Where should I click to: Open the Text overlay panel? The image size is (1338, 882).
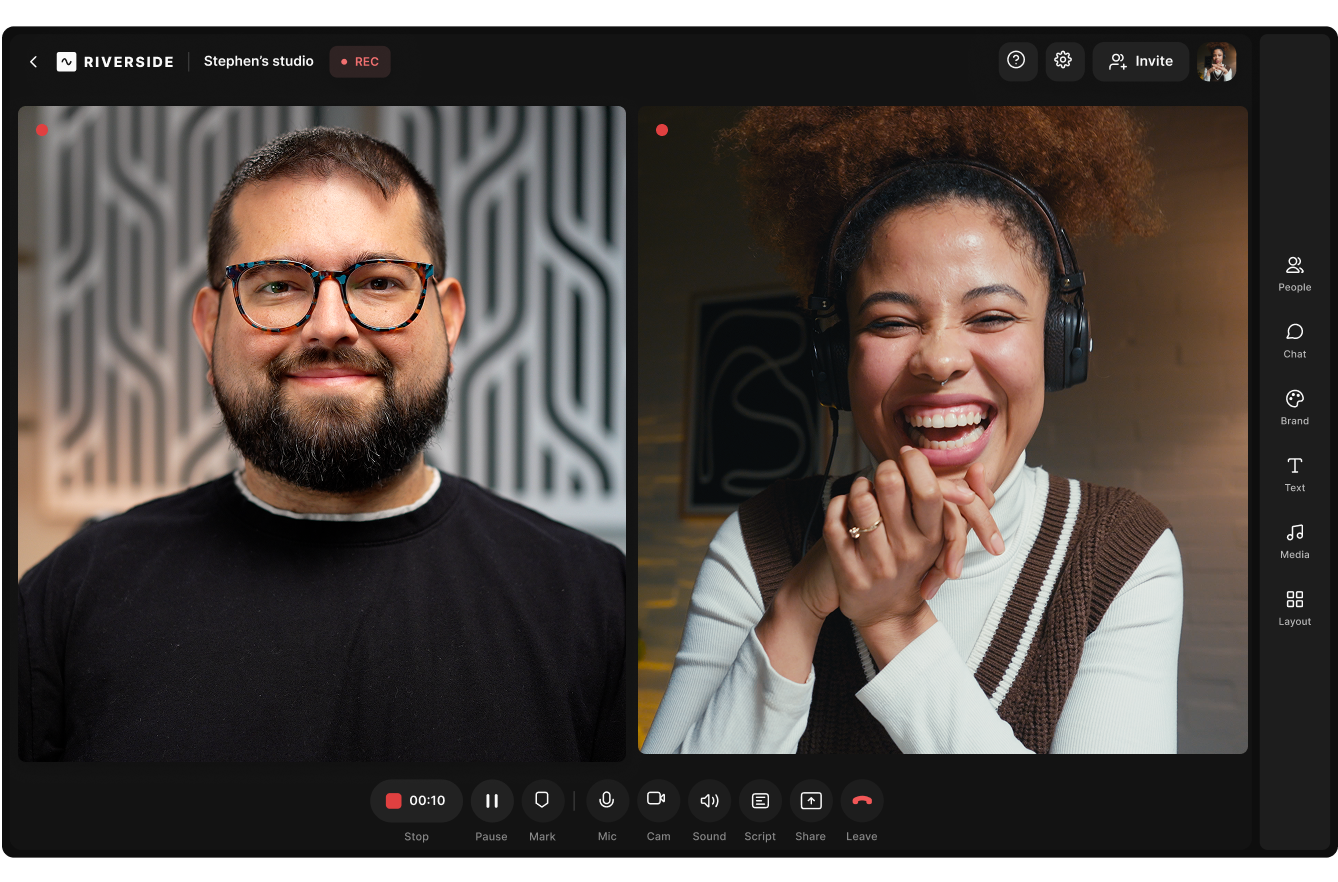pyautogui.click(x=1294, y=474)
